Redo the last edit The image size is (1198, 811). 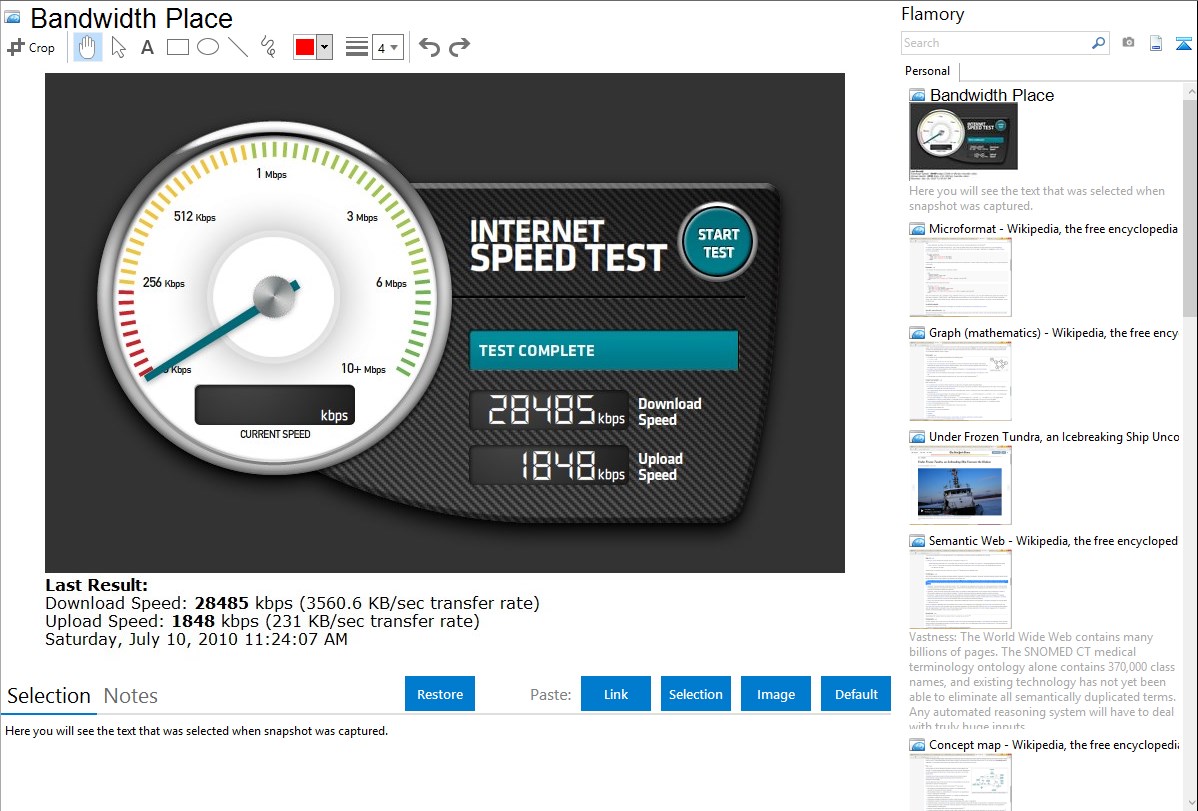459,47
